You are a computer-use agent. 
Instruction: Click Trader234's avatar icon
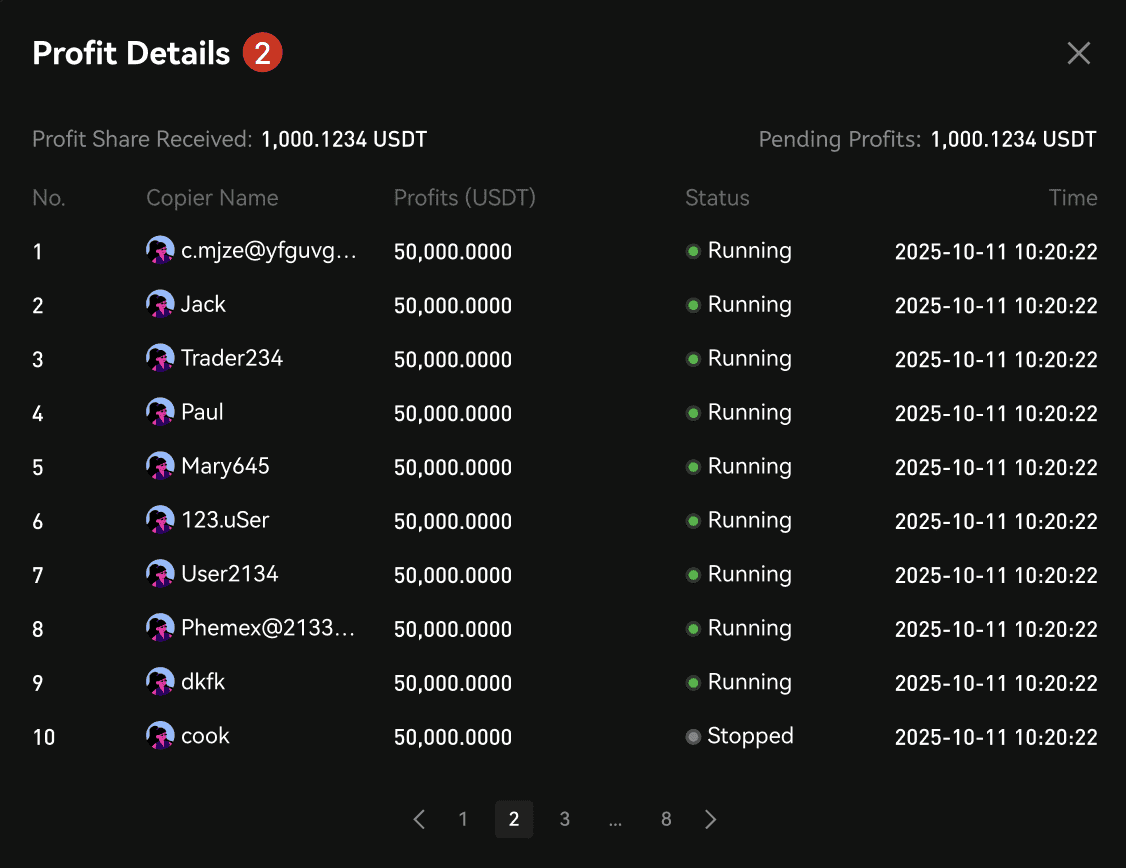[x=160, y=358]
